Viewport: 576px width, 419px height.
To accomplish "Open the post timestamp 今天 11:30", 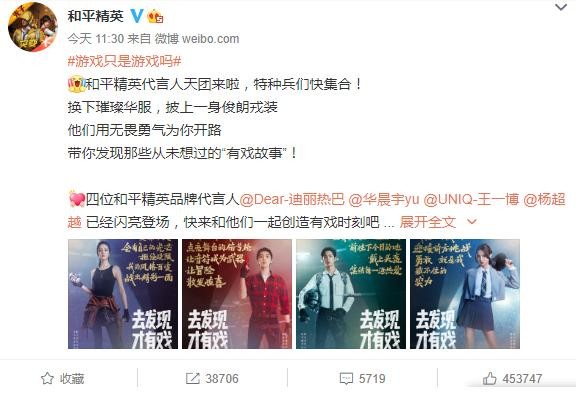I will (x=96, y=39).
